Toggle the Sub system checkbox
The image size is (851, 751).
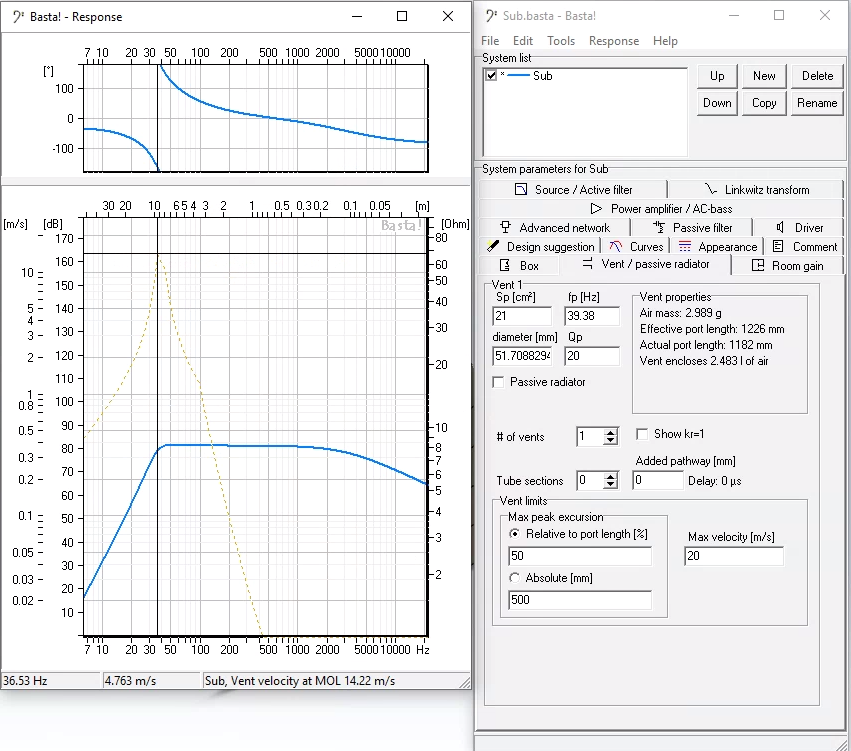[x=491, y=75]
